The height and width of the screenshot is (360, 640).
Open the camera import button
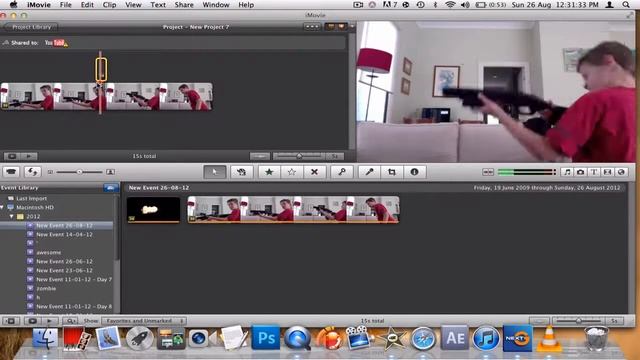pyautogui.click(x=11, y=172)
